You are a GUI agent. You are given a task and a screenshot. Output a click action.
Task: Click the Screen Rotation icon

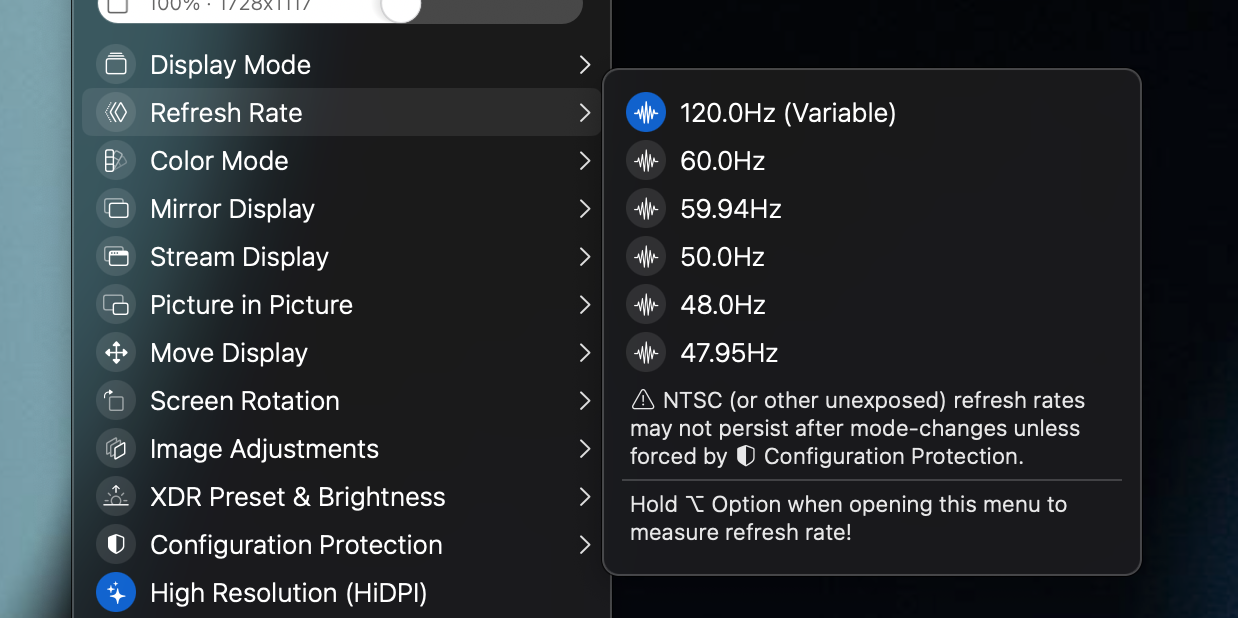coord(116,400)
